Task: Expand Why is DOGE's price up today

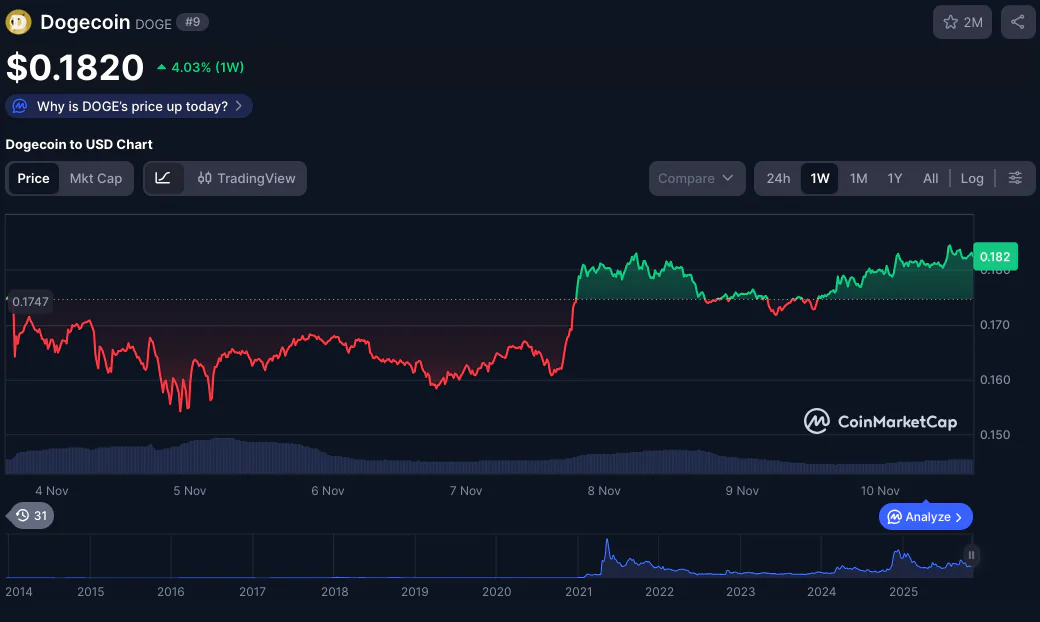Action: pos(129,106)
